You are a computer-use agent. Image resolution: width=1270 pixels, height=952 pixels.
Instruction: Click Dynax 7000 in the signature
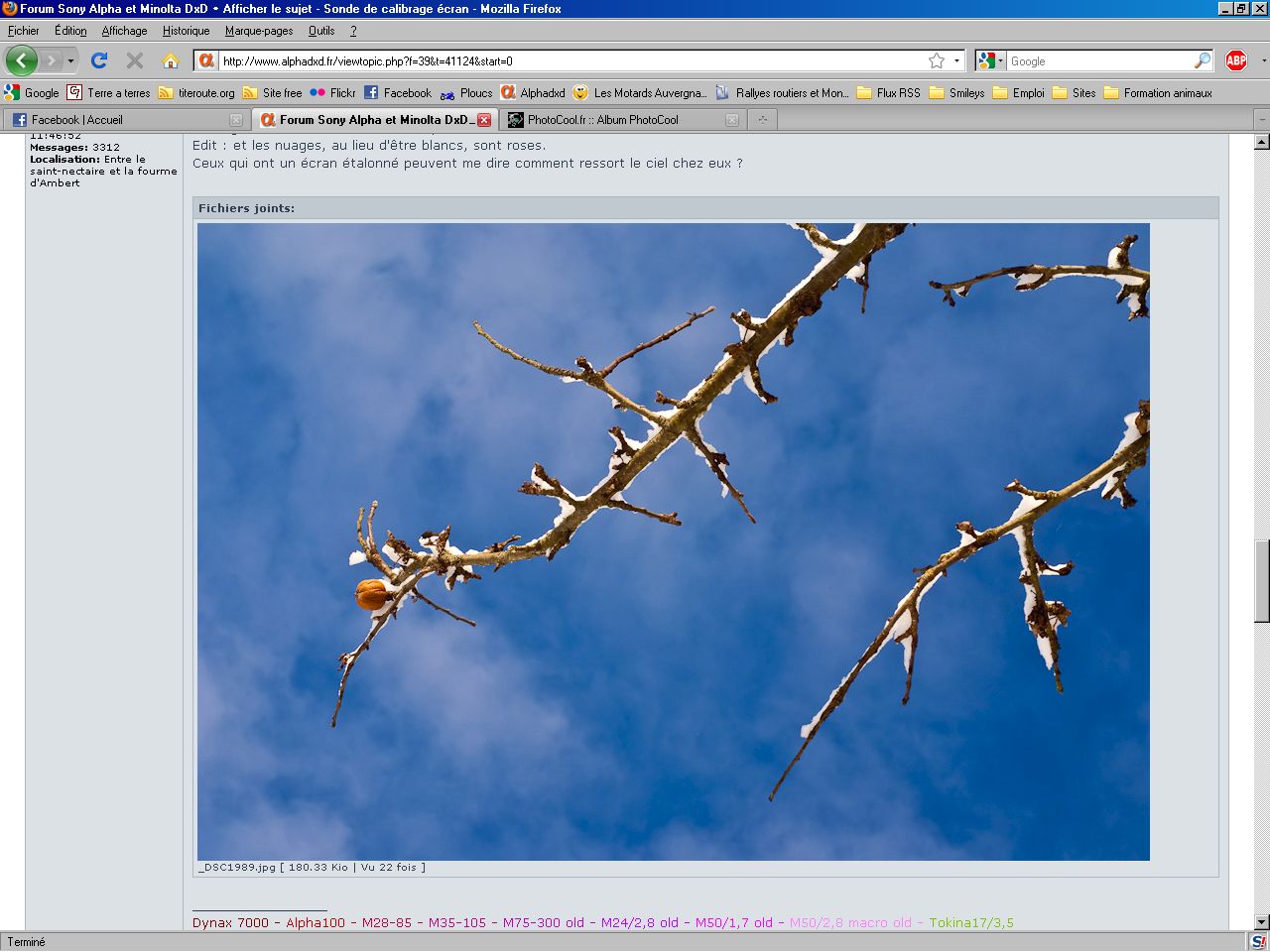230,922
